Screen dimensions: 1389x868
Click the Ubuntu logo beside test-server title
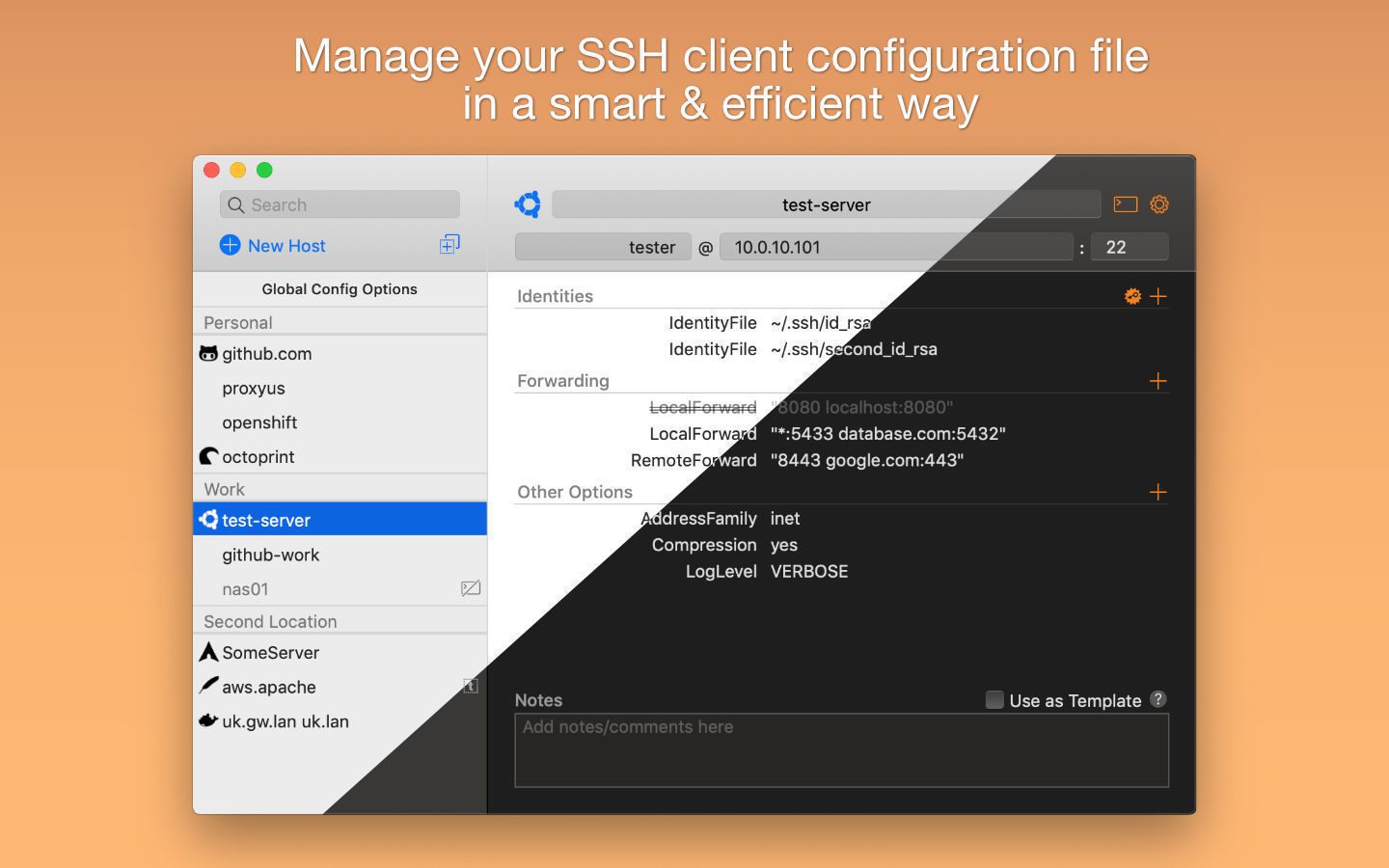coord(528,204)
